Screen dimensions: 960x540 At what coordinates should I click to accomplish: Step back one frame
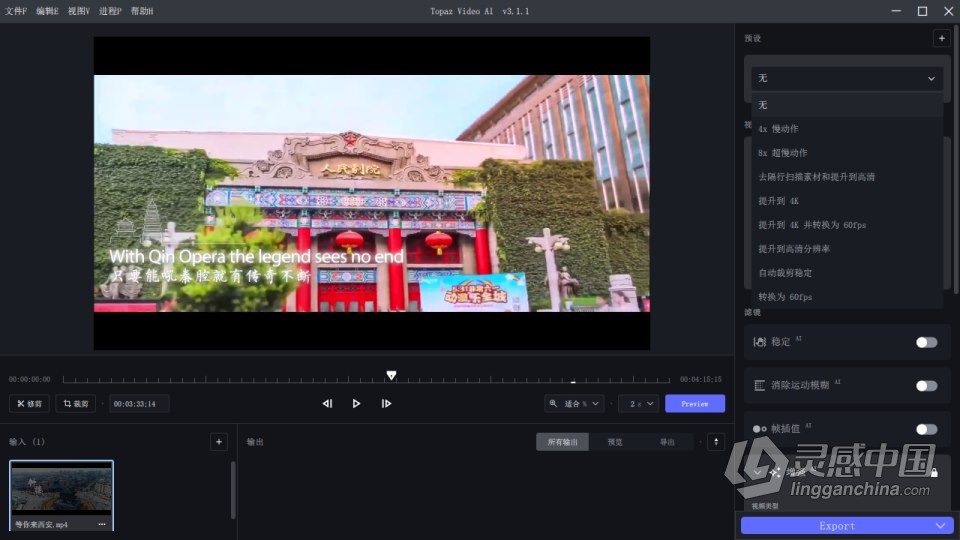click(x=327, y=403)
